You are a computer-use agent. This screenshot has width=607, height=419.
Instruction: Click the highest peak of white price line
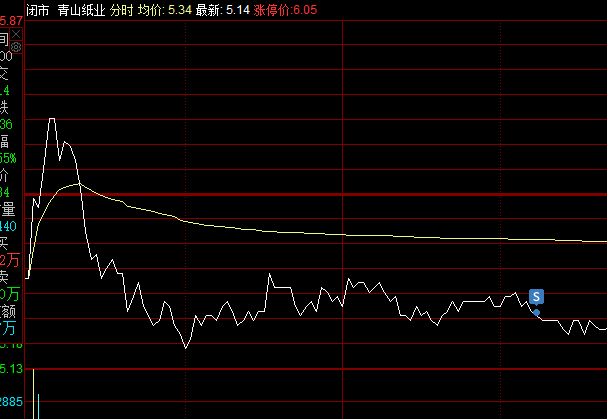pos(51,119)
